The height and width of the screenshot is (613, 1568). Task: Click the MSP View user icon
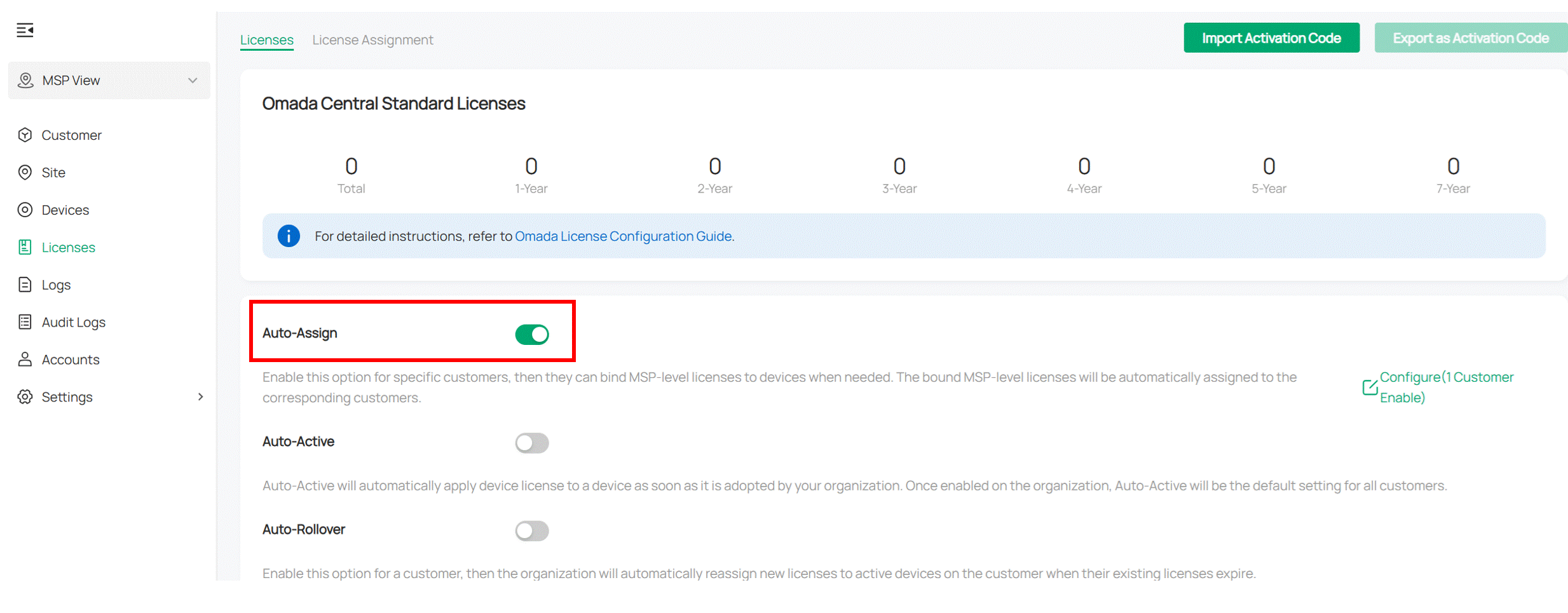coord(25,80)
